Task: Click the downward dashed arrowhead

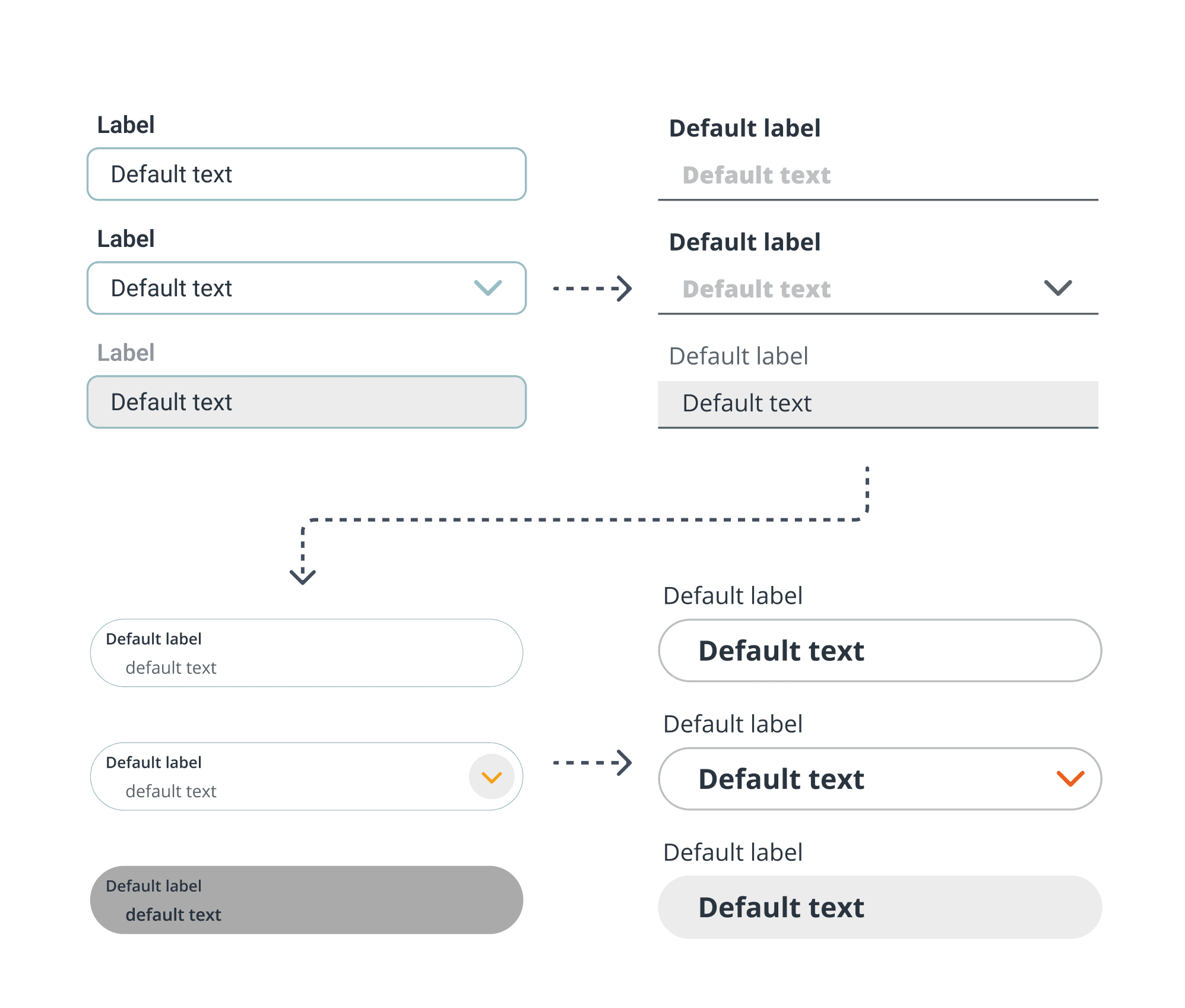Action: pos(303,575)
